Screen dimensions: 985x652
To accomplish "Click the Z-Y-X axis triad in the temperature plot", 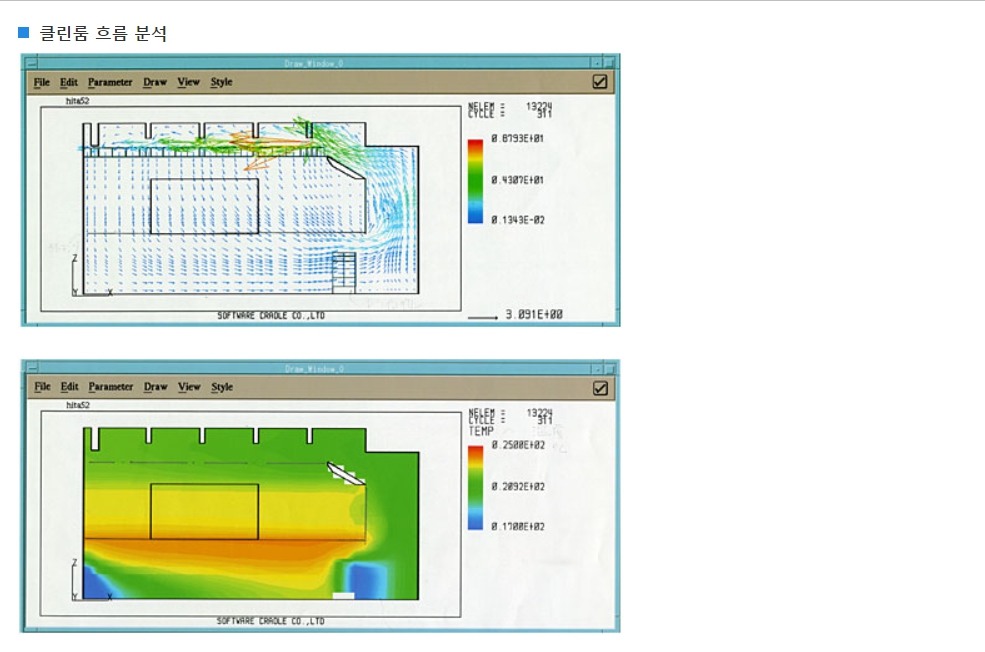I will [x=80, y=581].
